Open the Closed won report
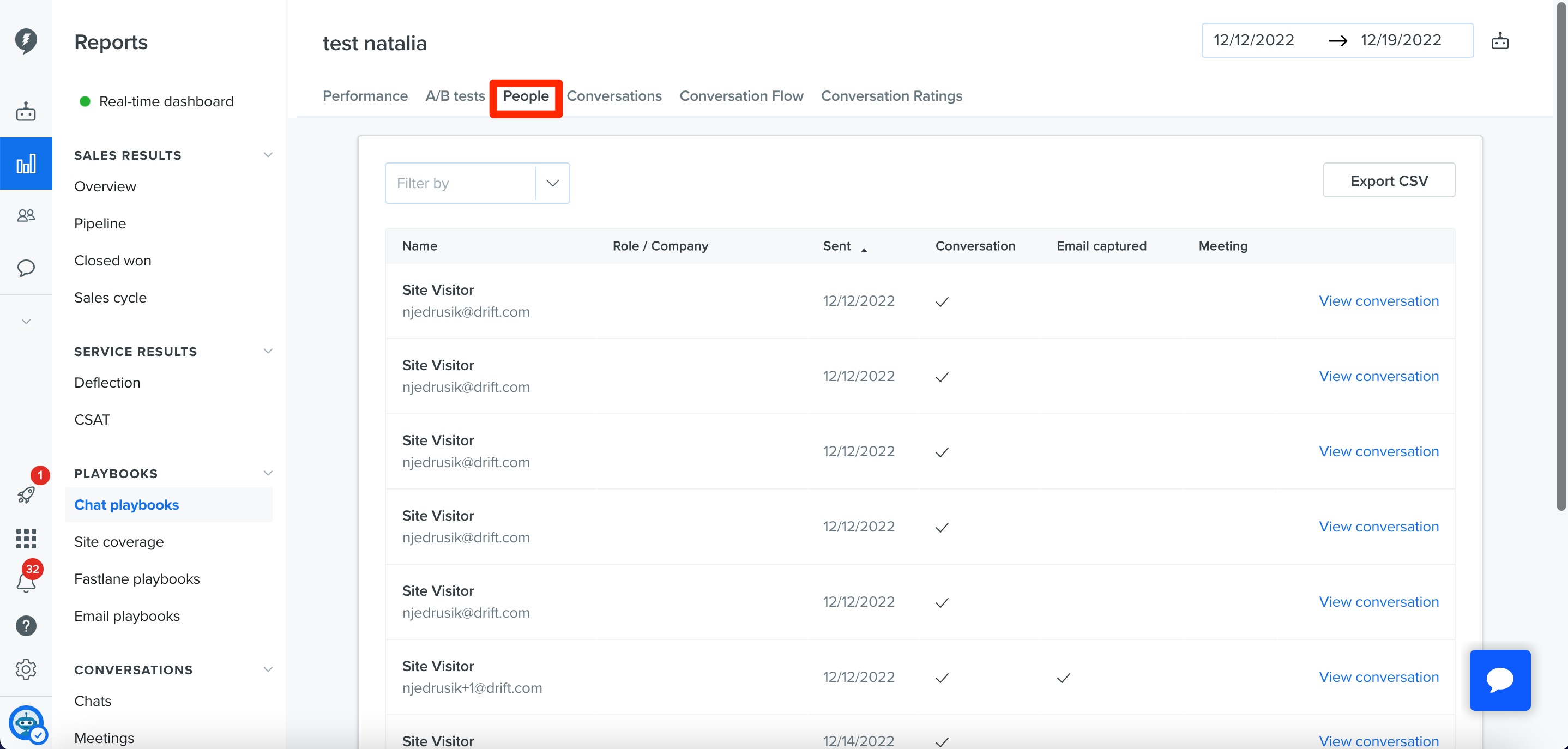1568x749 pixels. pos(113,261)
